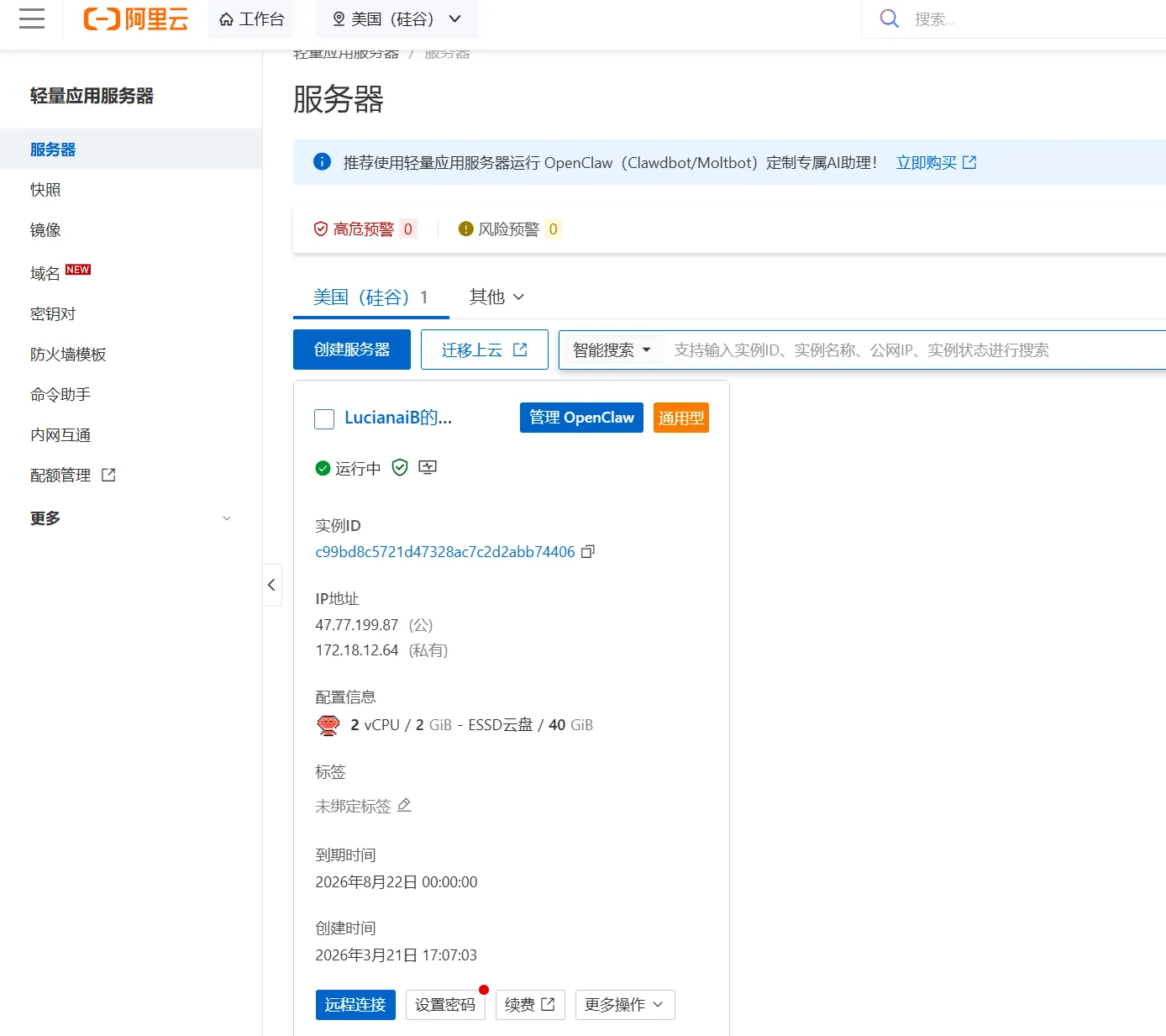The height and width of the screenshot is (1036, 1166).
Task: Click the public IP 47.77.199.87
Action: [357, 625]
